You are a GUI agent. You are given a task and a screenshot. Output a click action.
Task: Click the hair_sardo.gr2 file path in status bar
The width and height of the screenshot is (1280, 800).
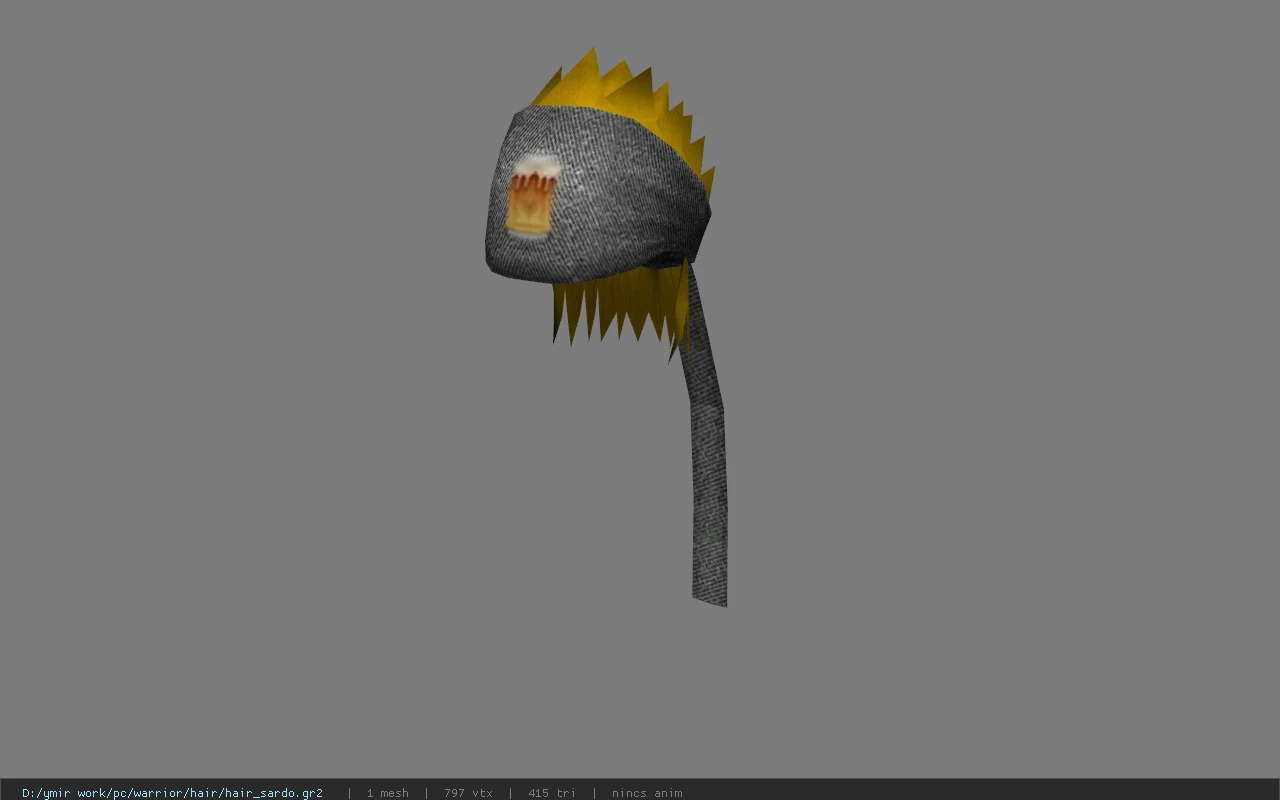172,793
